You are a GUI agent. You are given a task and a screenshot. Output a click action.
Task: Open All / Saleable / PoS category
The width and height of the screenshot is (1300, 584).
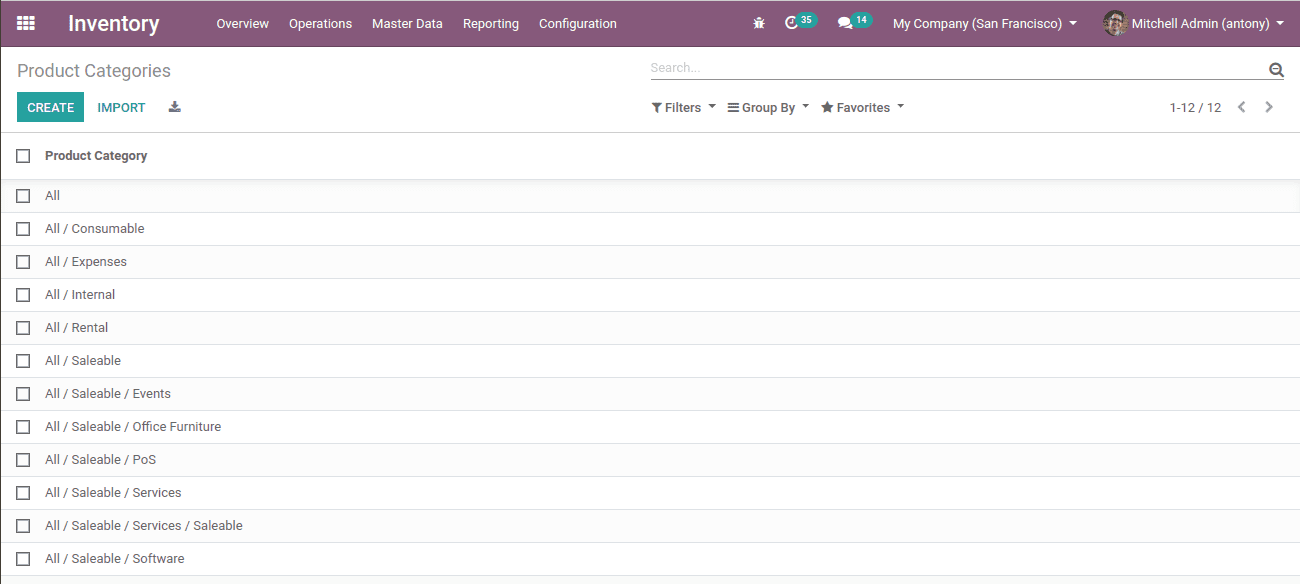point(650,460)
